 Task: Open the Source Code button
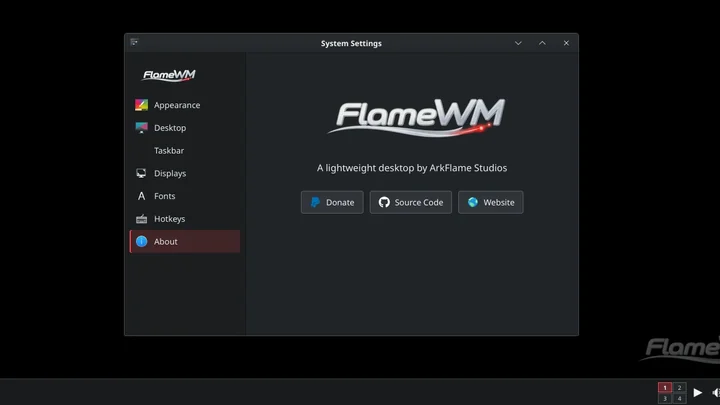(411, 202)
